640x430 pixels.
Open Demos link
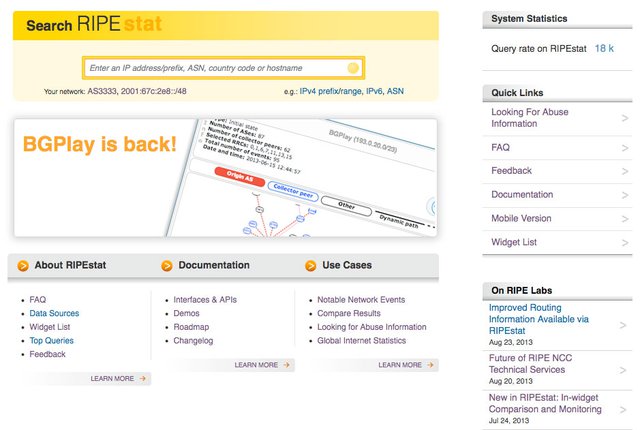[187, 313]
